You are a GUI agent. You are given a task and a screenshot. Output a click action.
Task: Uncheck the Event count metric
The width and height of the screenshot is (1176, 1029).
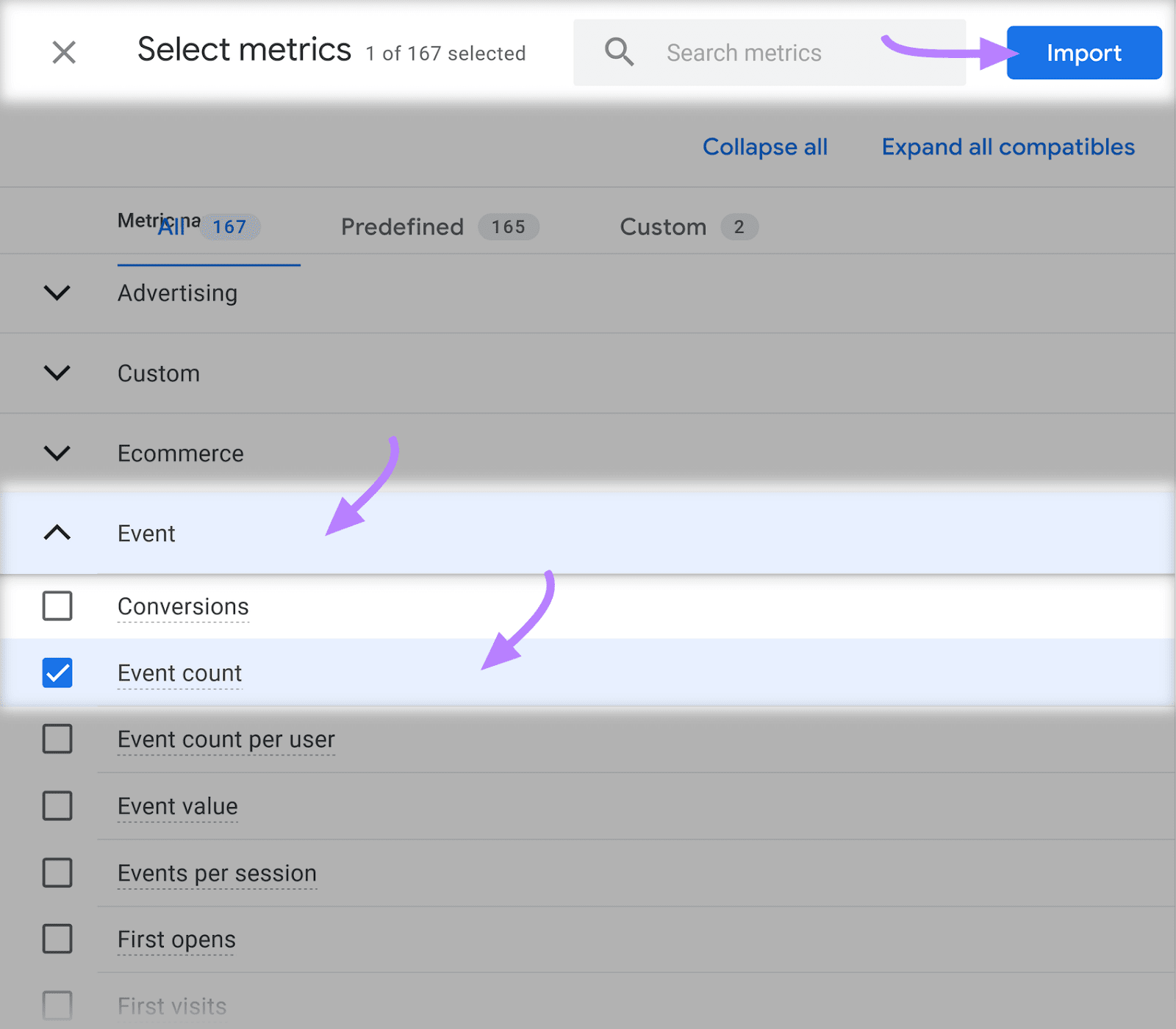pyautogui.click(x=57, y=673)
